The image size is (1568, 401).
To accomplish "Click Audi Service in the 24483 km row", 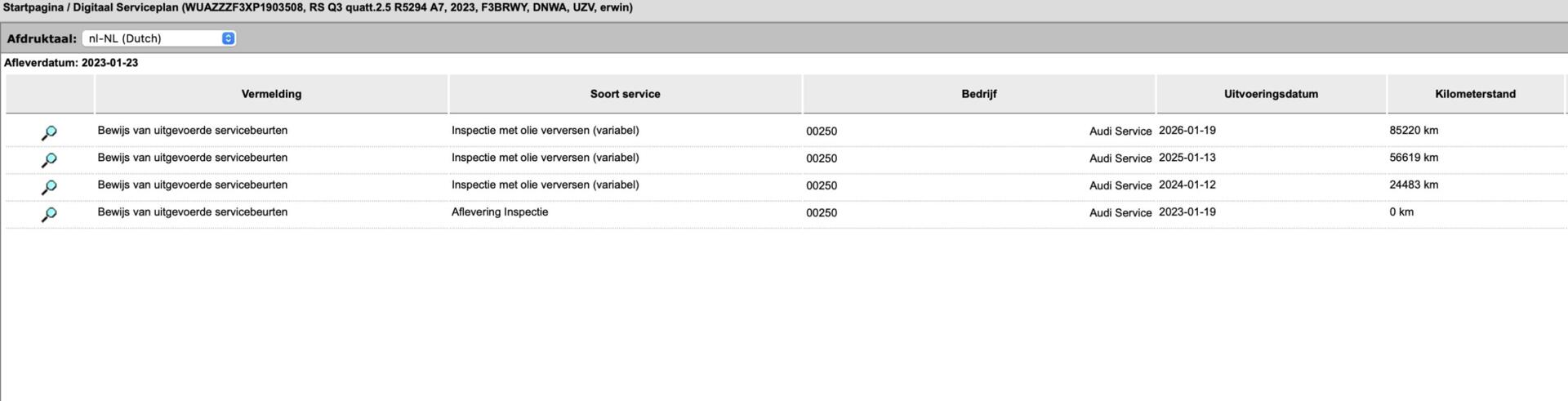I will pos(1120,185).
